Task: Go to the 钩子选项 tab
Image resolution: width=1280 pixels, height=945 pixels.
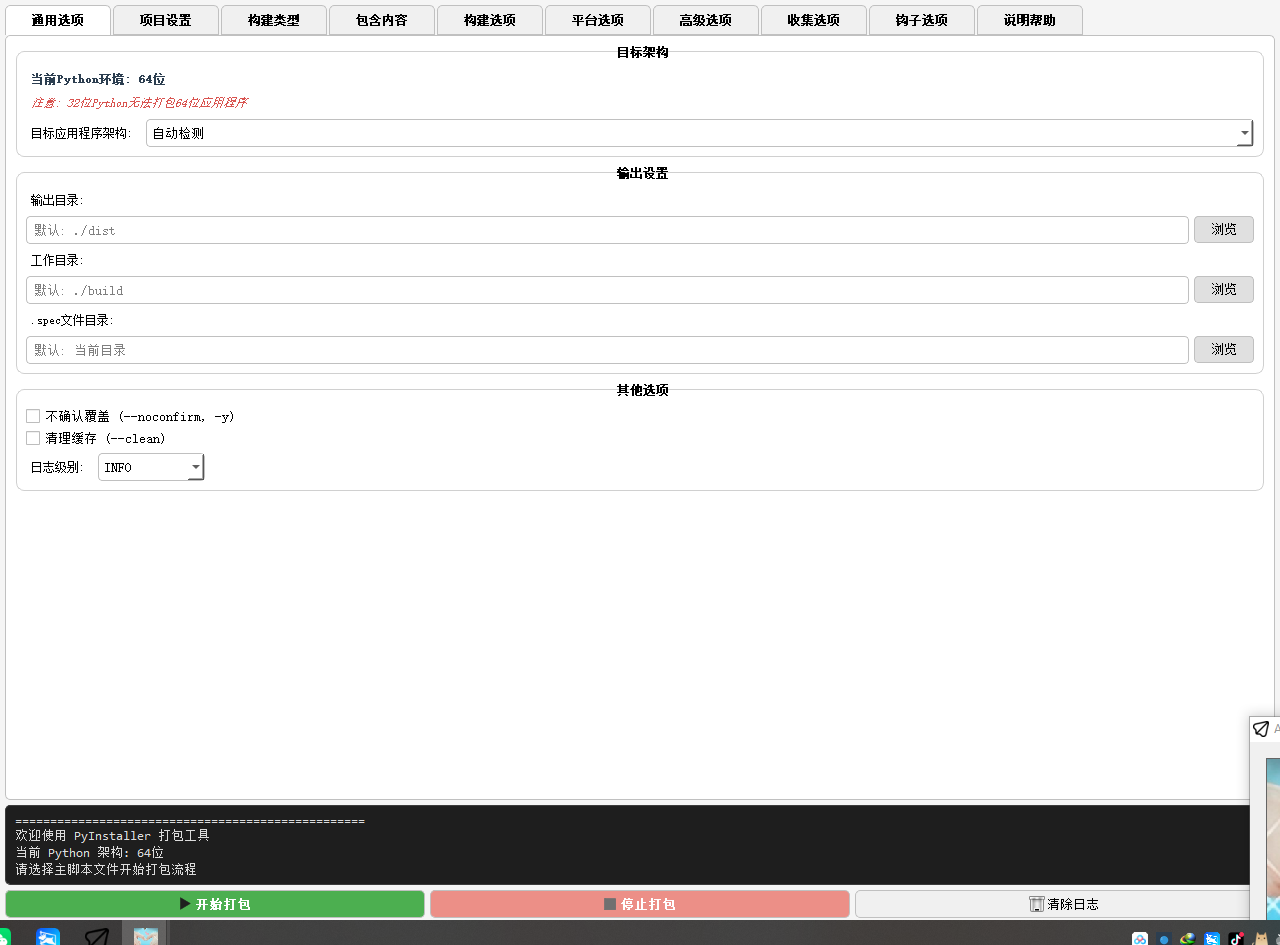Action: click(x=921, y=20)
